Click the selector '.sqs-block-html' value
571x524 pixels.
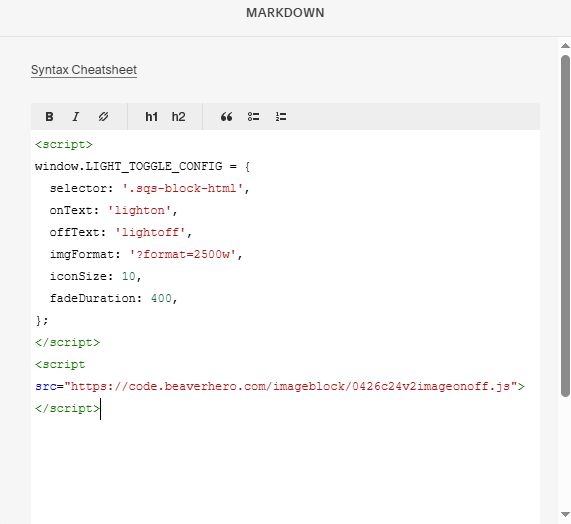tap(182, 188)
